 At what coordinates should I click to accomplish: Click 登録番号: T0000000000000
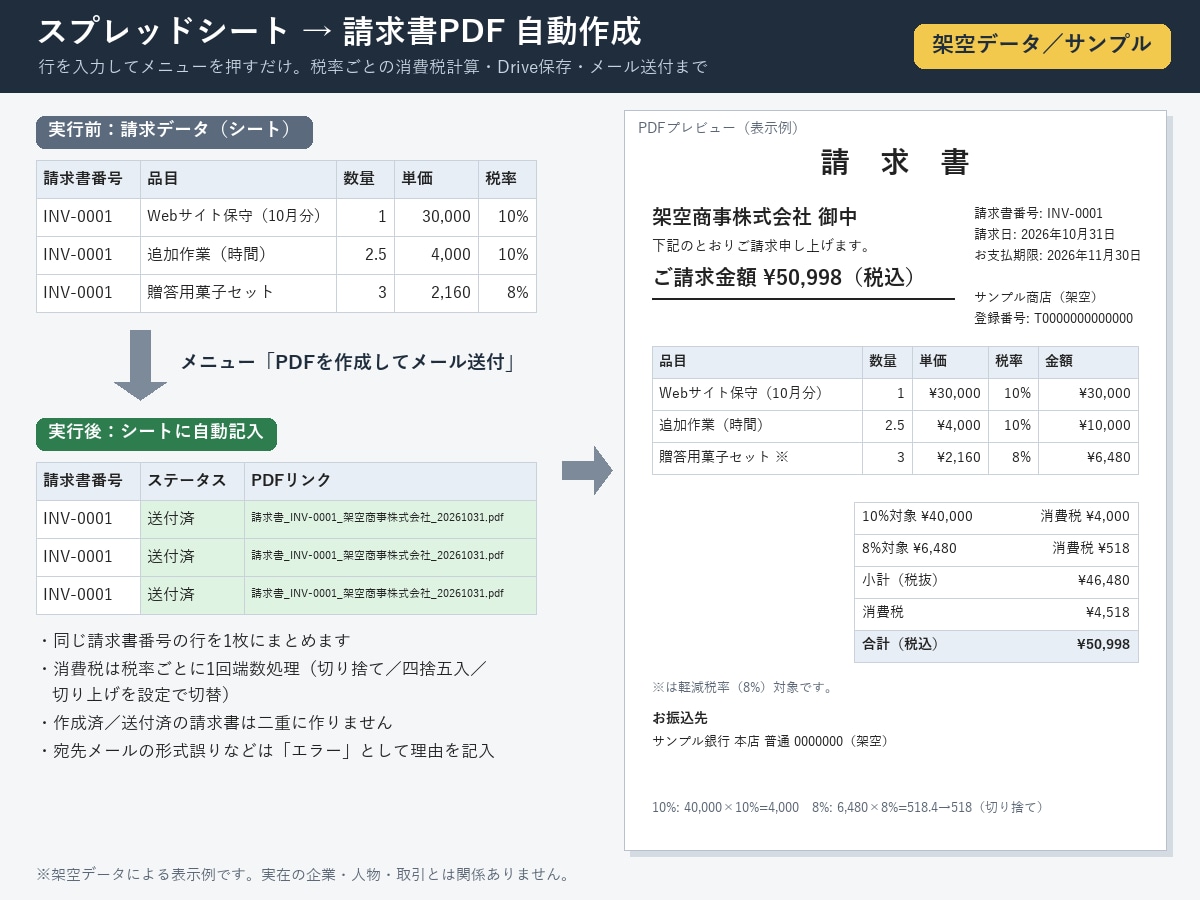[x=1054, y=318]
